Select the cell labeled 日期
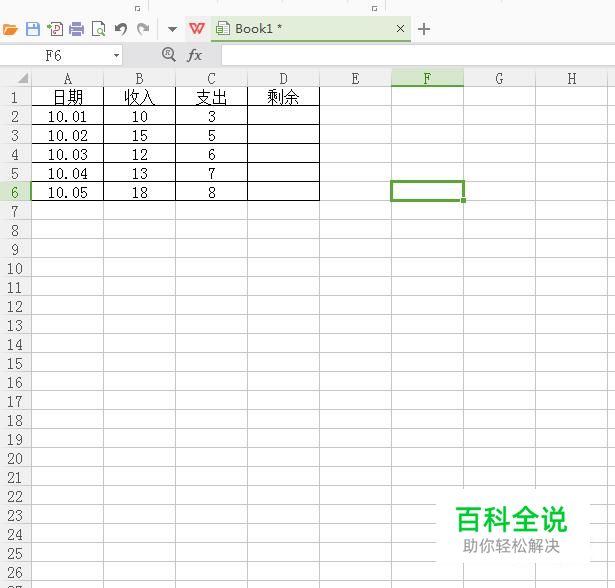Viewport: 615px width, 588px height. [x=67, y=97]
